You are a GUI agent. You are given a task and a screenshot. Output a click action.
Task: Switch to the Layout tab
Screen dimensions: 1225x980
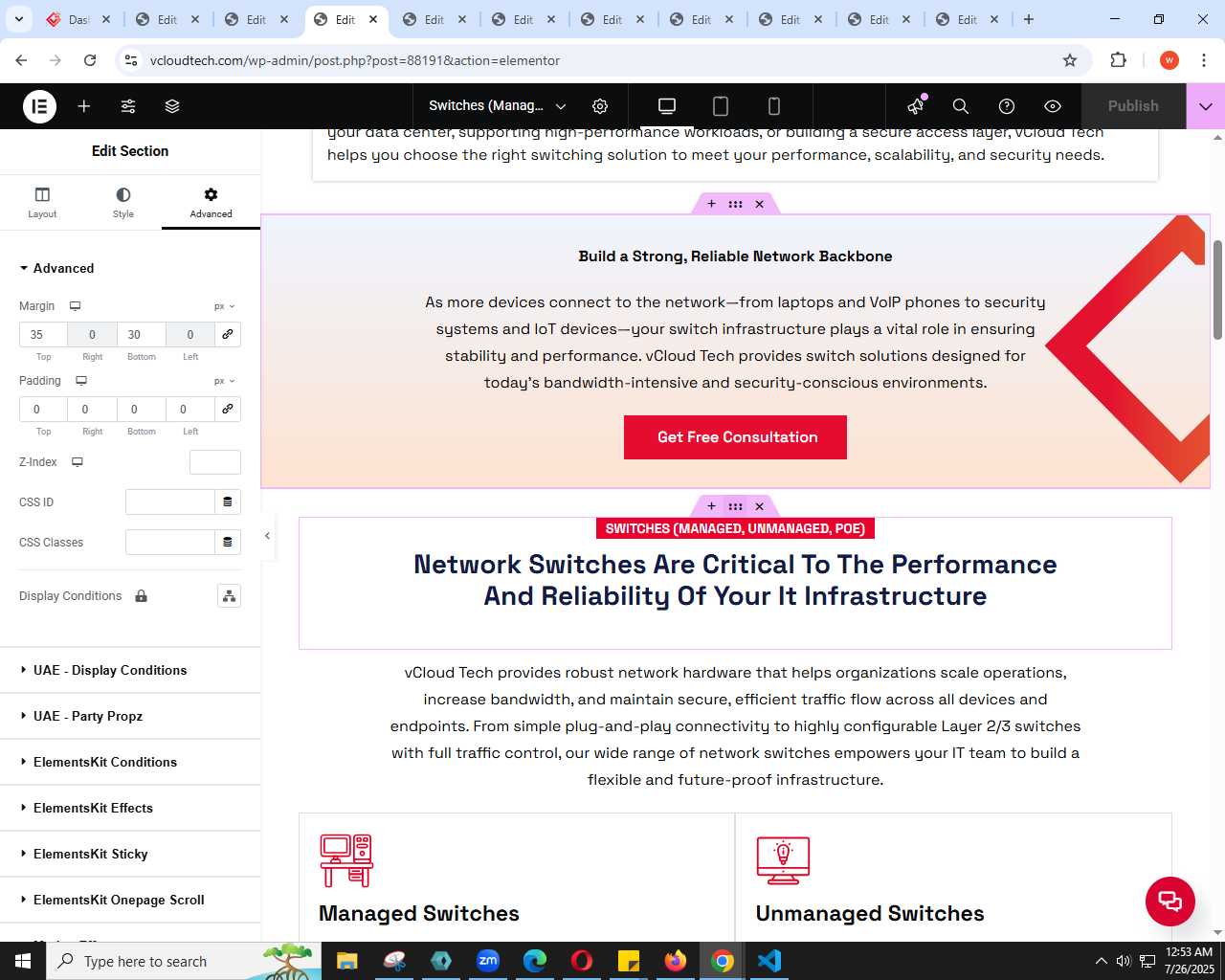(42, 202)
